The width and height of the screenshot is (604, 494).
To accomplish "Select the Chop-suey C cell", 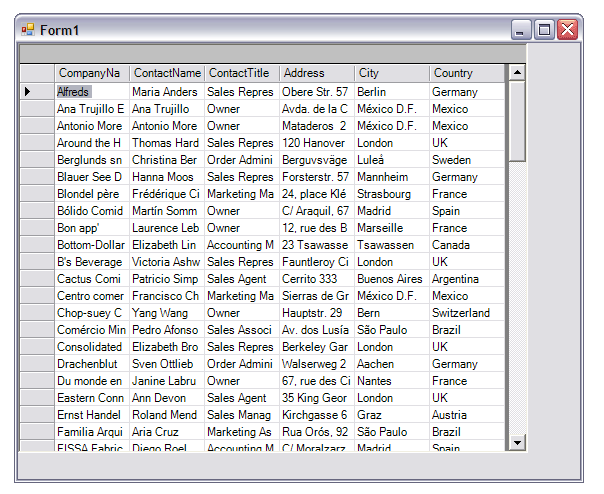I will tap(92, 313).
